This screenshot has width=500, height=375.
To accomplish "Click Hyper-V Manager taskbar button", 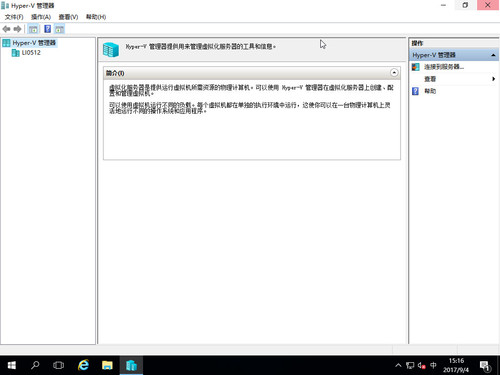I will click(131, 365).
